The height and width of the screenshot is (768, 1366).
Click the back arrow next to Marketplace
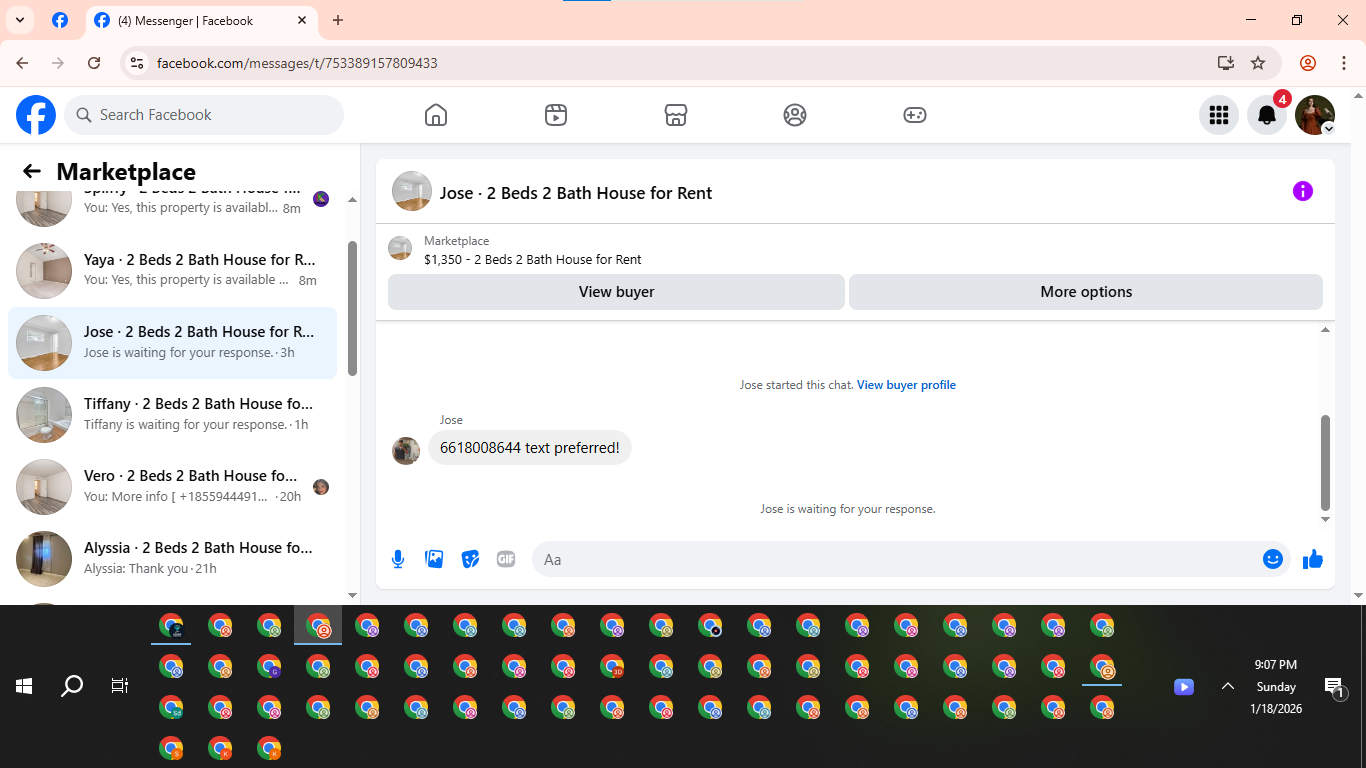(32, 171)
